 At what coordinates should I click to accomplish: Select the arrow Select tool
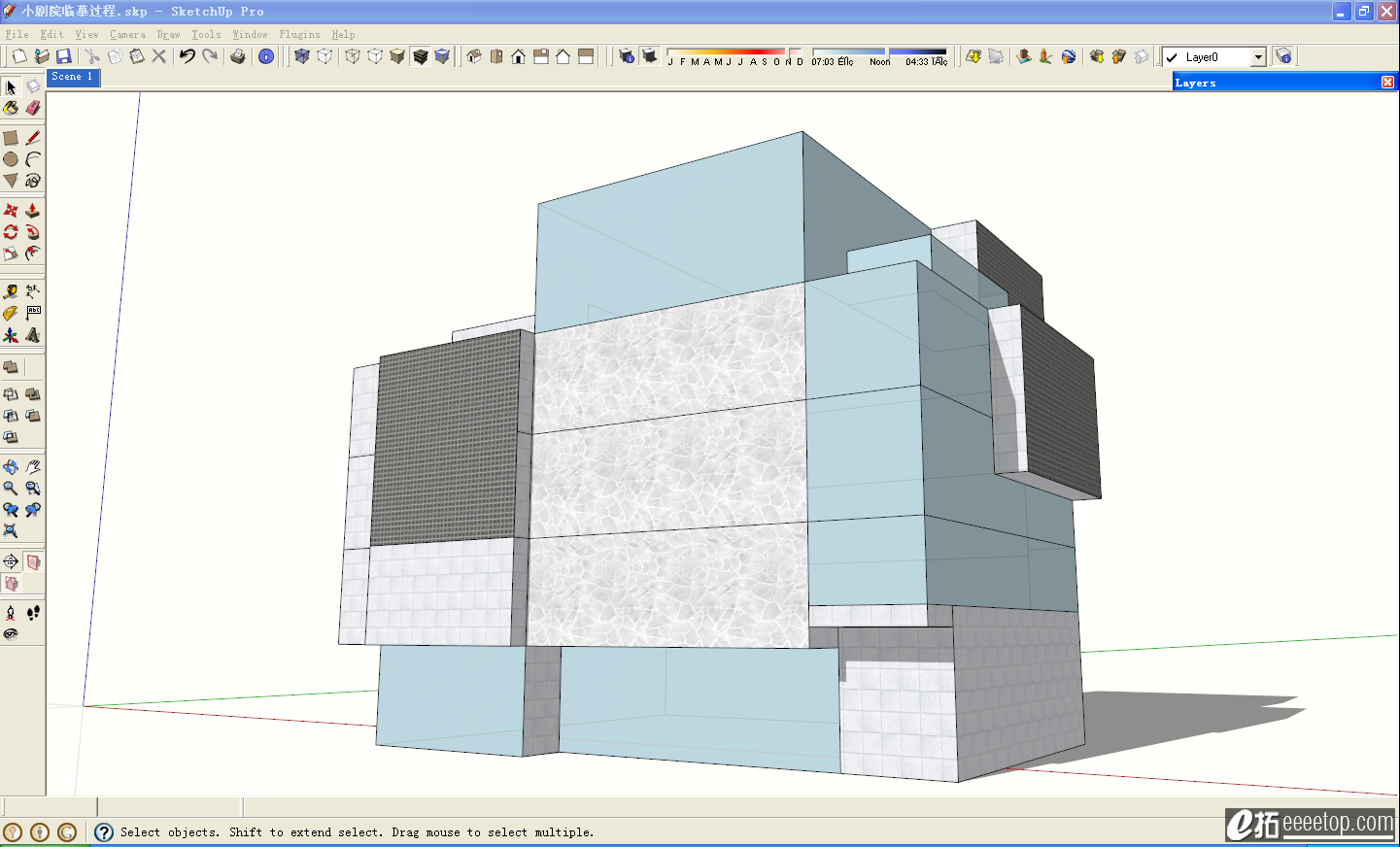click(11, 87)
